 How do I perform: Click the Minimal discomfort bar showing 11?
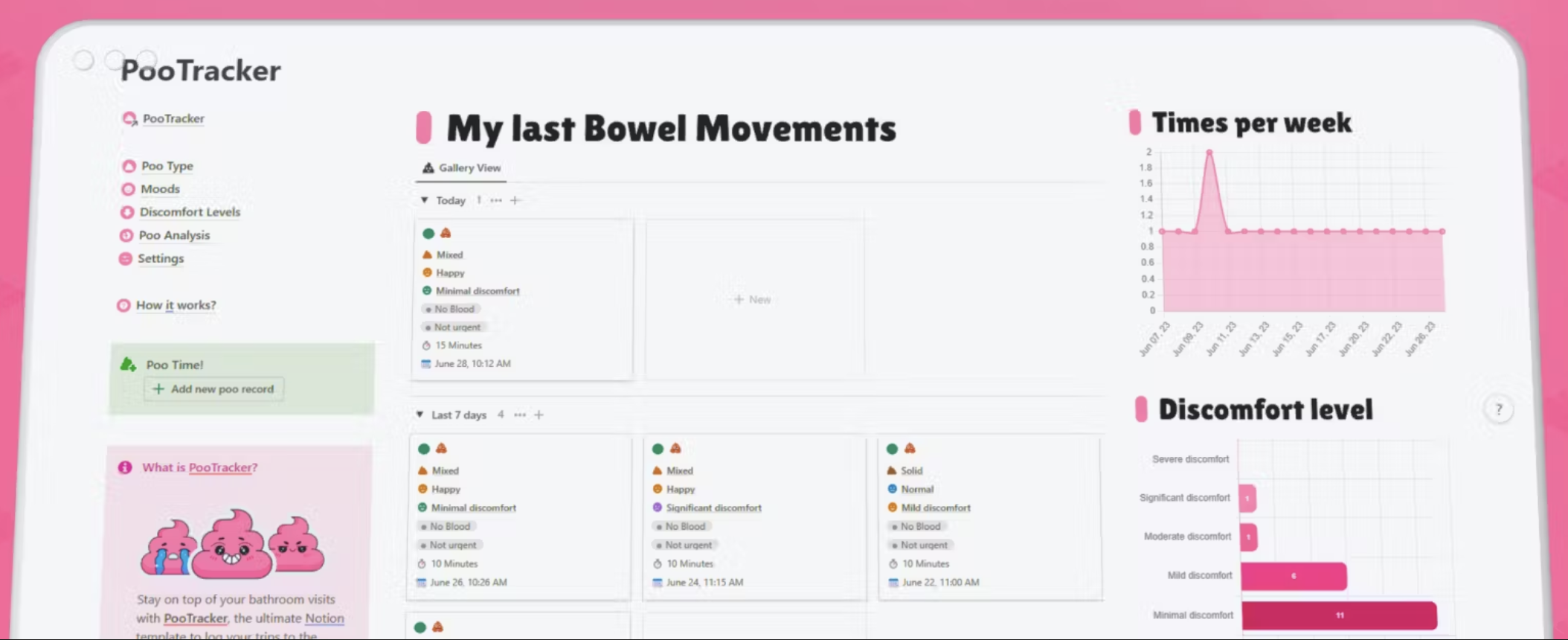coord(1339,615)
